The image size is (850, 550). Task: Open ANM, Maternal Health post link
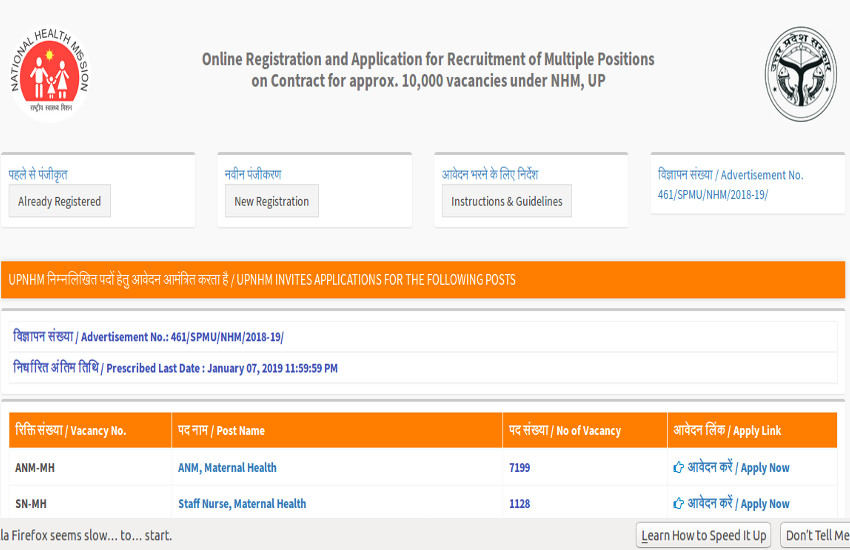[x=227, y=468]
